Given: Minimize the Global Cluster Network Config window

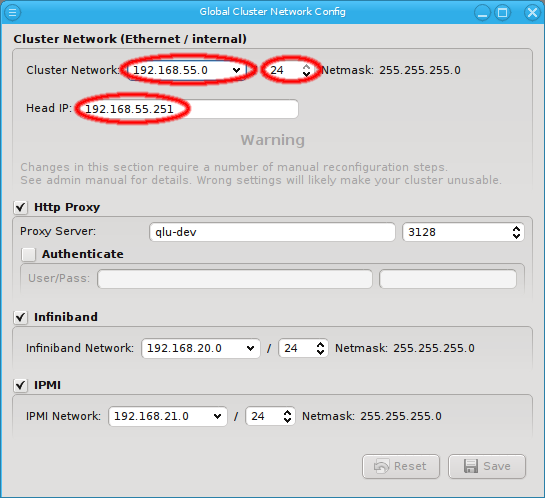Looking at the screenshot, I should click(x=482, y=13).
